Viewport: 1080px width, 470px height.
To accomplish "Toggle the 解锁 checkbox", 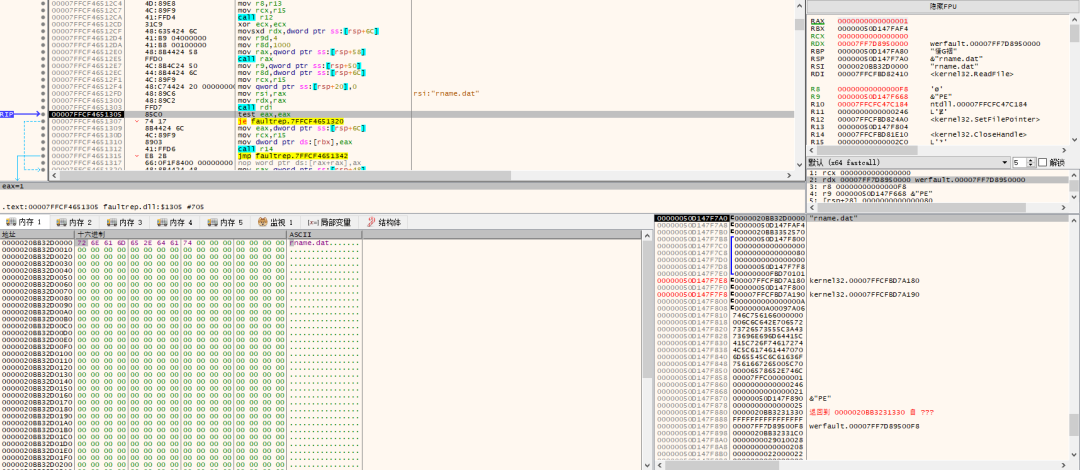I will click(x=1043, y=162).
